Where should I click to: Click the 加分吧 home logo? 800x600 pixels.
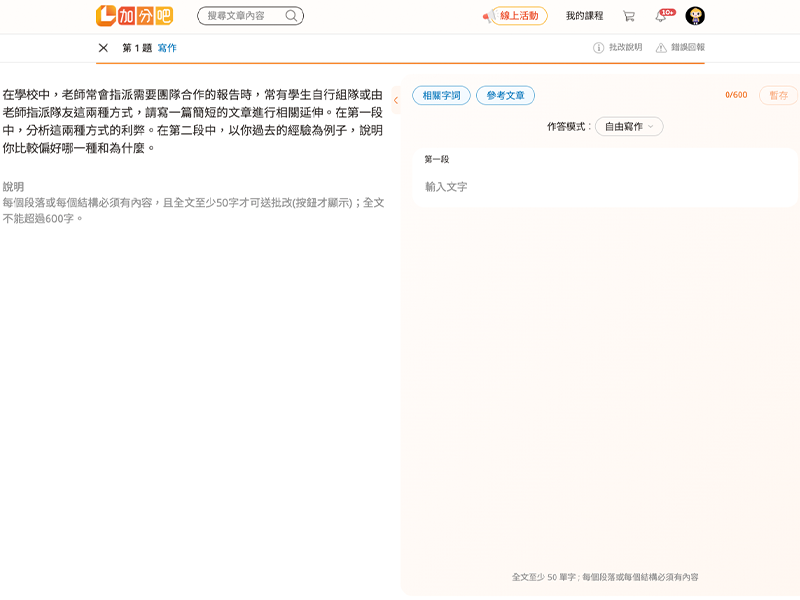[x=134, y=16]
